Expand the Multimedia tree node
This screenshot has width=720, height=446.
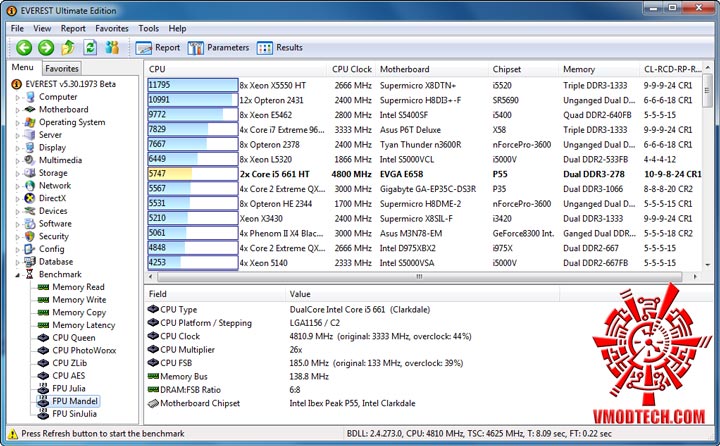coord(18,161)
